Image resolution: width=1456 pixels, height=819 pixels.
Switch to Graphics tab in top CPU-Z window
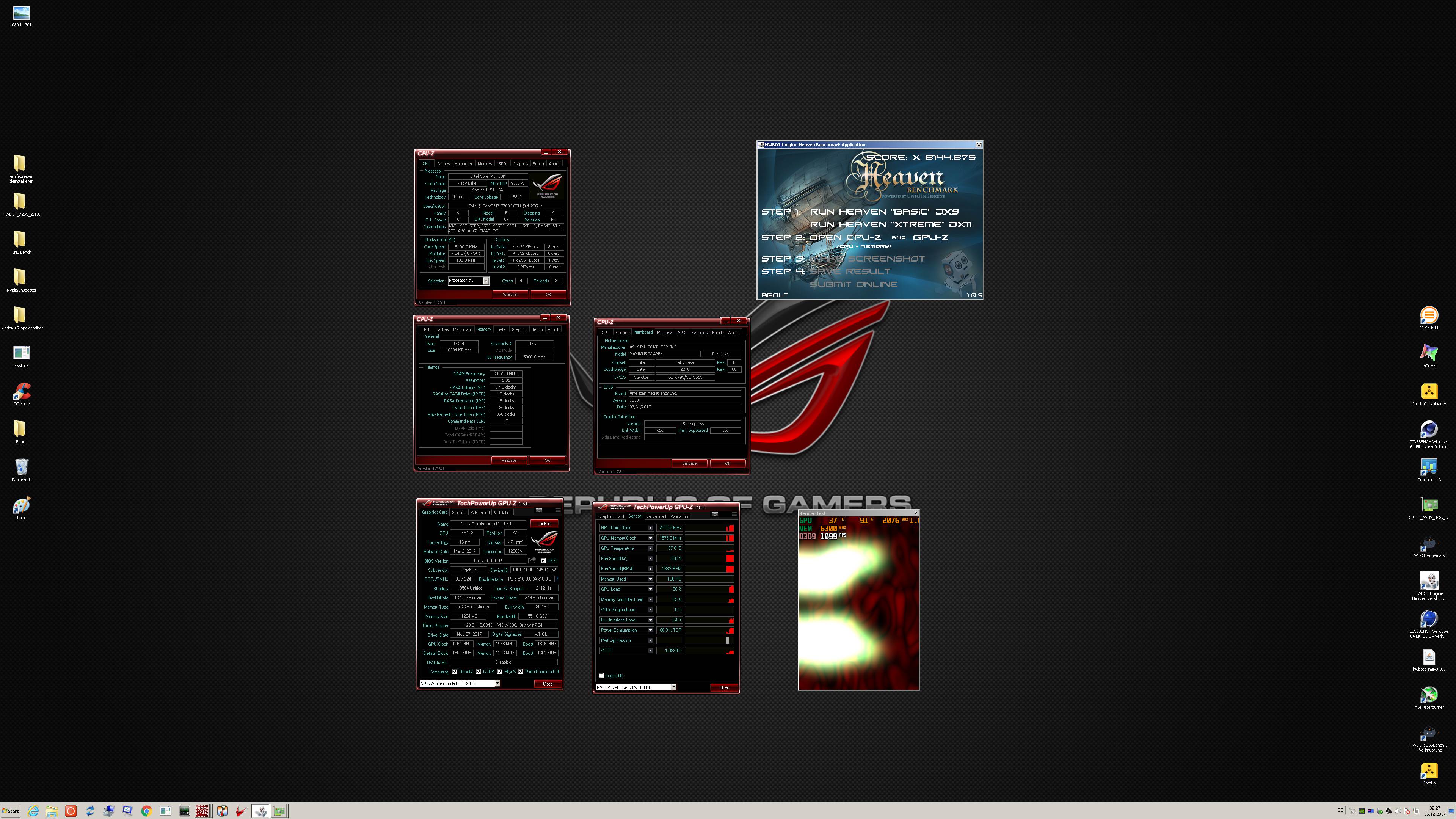520,164
